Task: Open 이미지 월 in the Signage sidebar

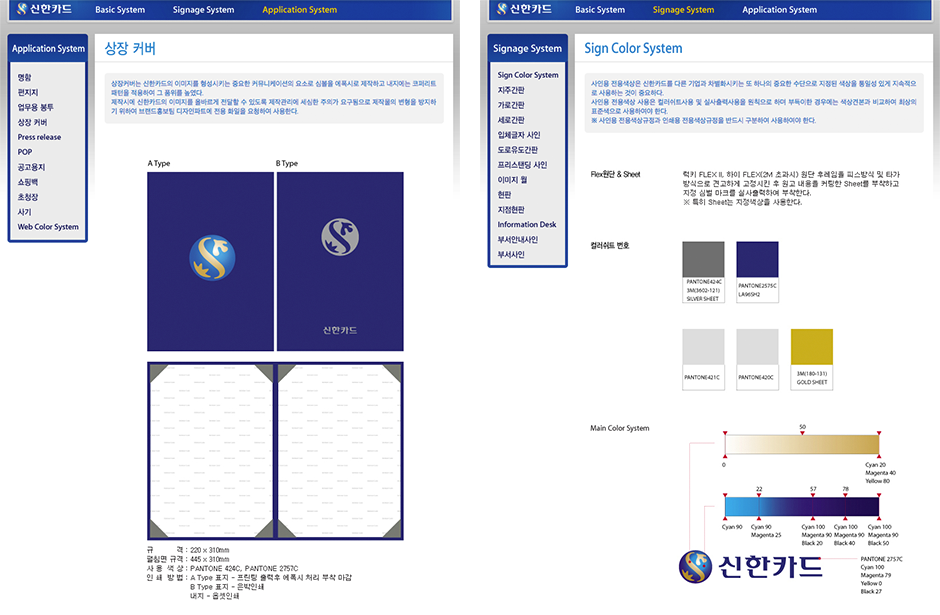Action: point(512,180)
